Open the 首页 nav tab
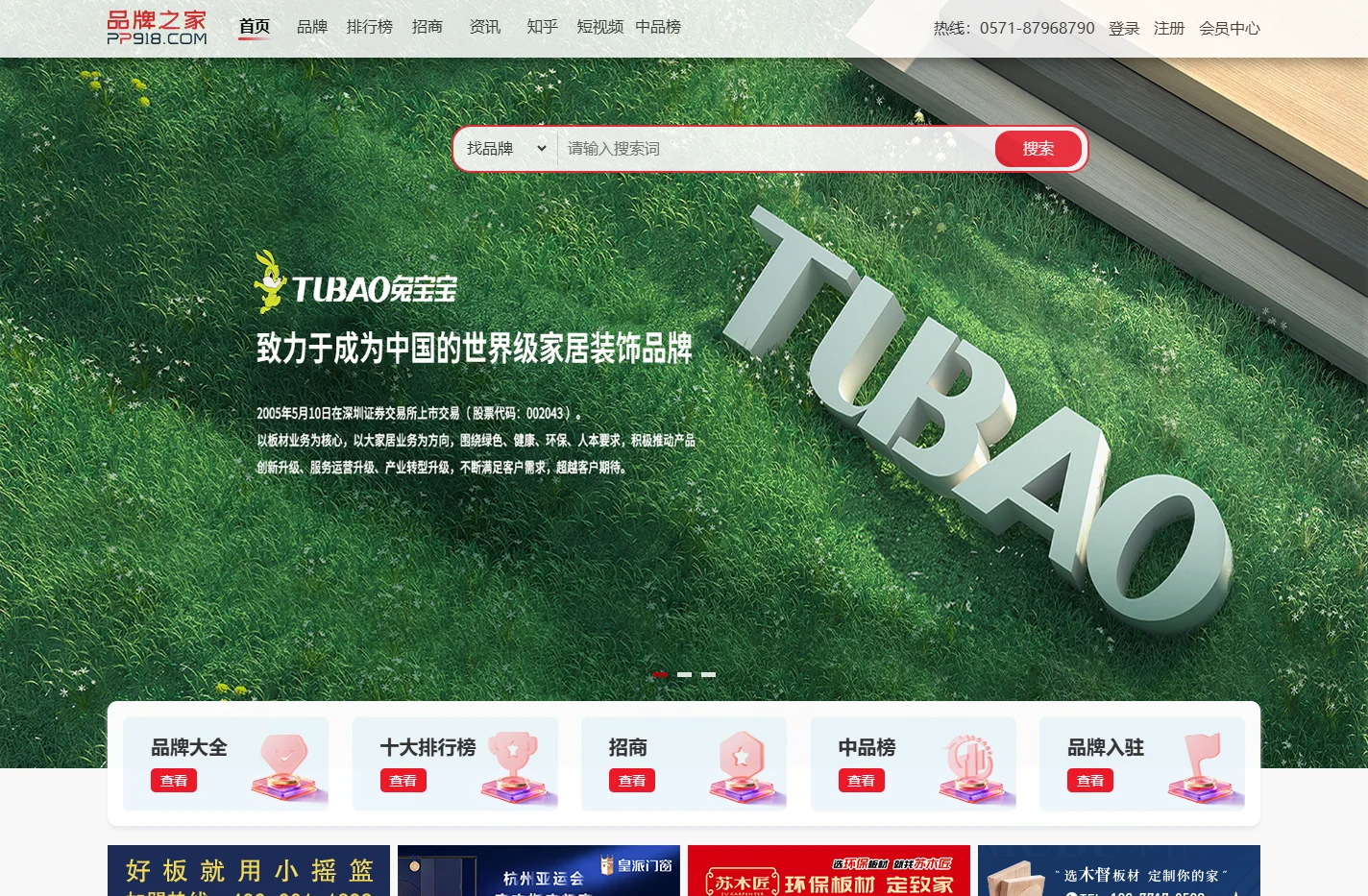This screenshot has width=1368, height=896. 255,27
